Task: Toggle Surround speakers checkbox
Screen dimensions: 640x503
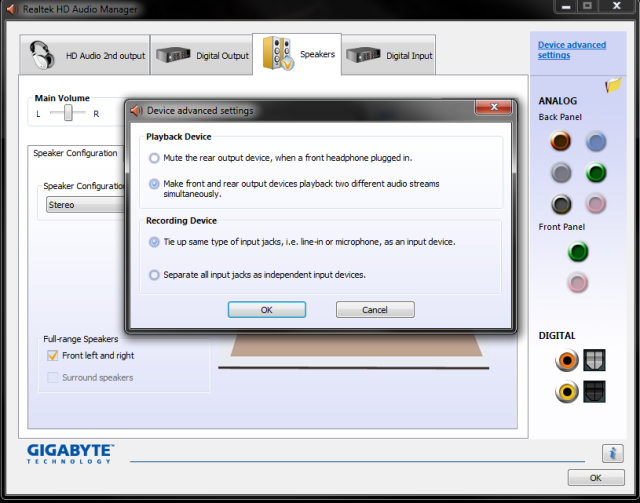Action: pyautogui.click(x=53, y=378)
